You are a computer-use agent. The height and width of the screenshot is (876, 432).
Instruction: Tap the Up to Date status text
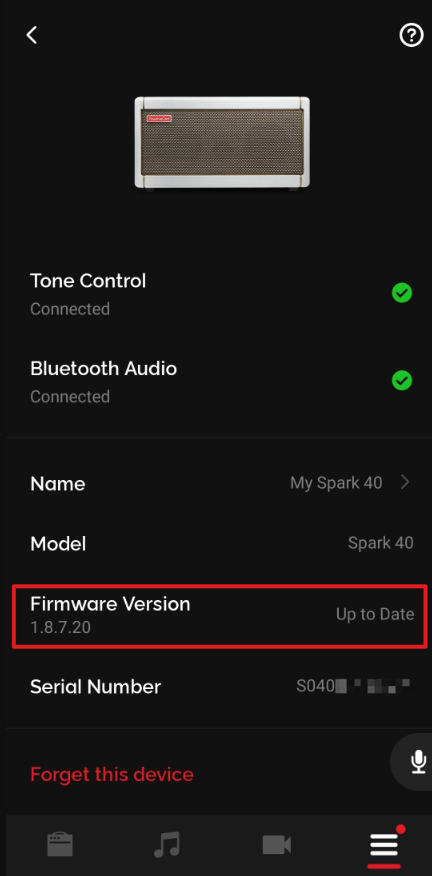pyautogui.click(x=375, y=614)
